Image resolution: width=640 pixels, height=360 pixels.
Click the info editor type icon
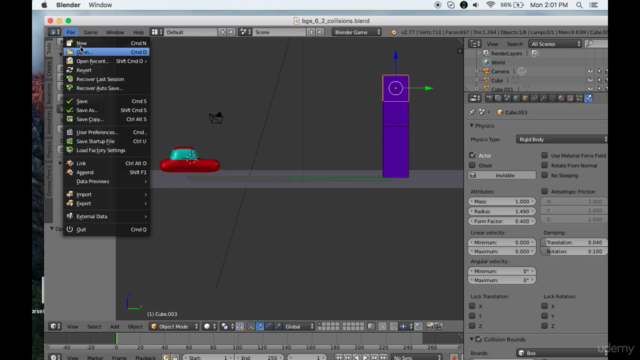point(54,32)
